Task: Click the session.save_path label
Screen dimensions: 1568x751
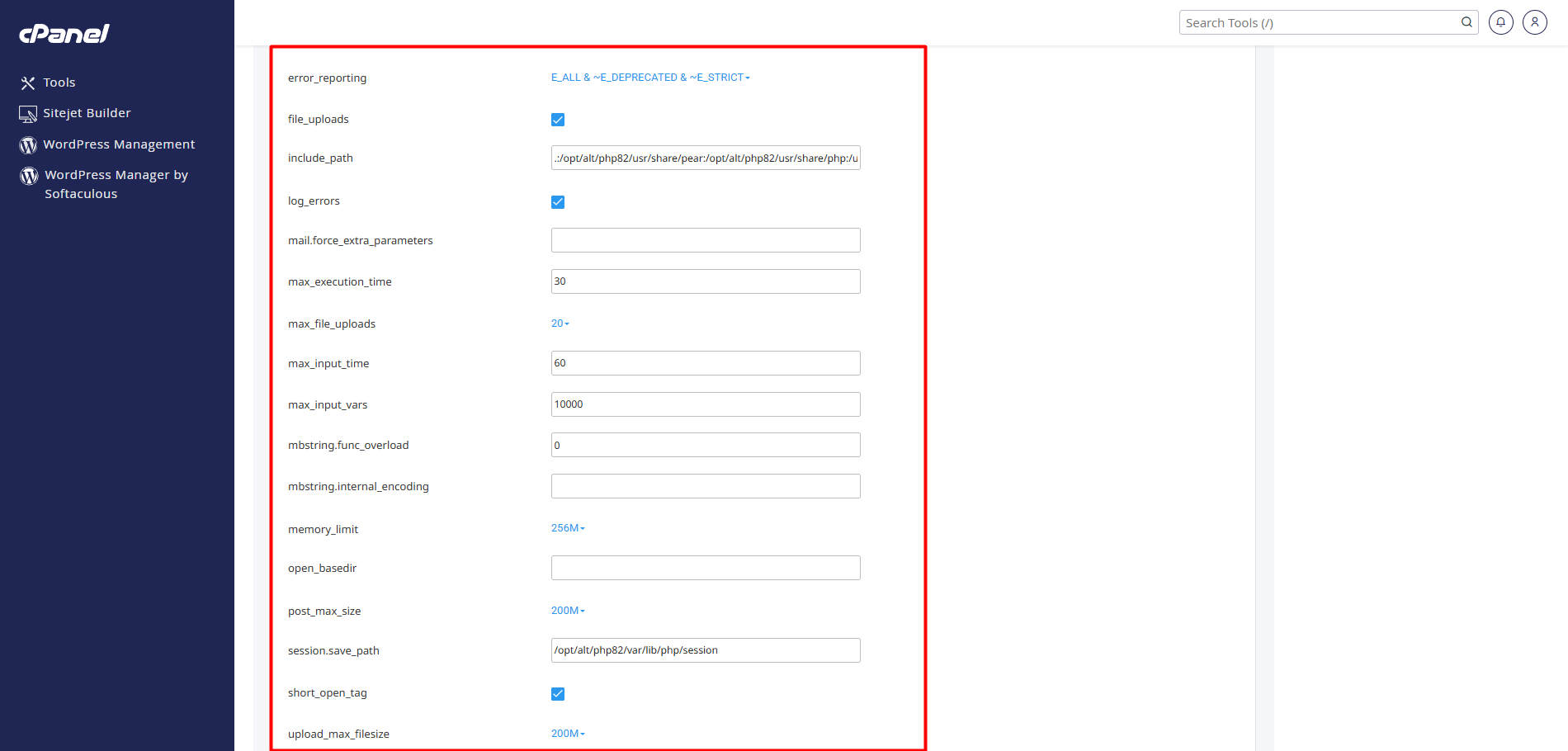Action: click(x=333, y=651)
